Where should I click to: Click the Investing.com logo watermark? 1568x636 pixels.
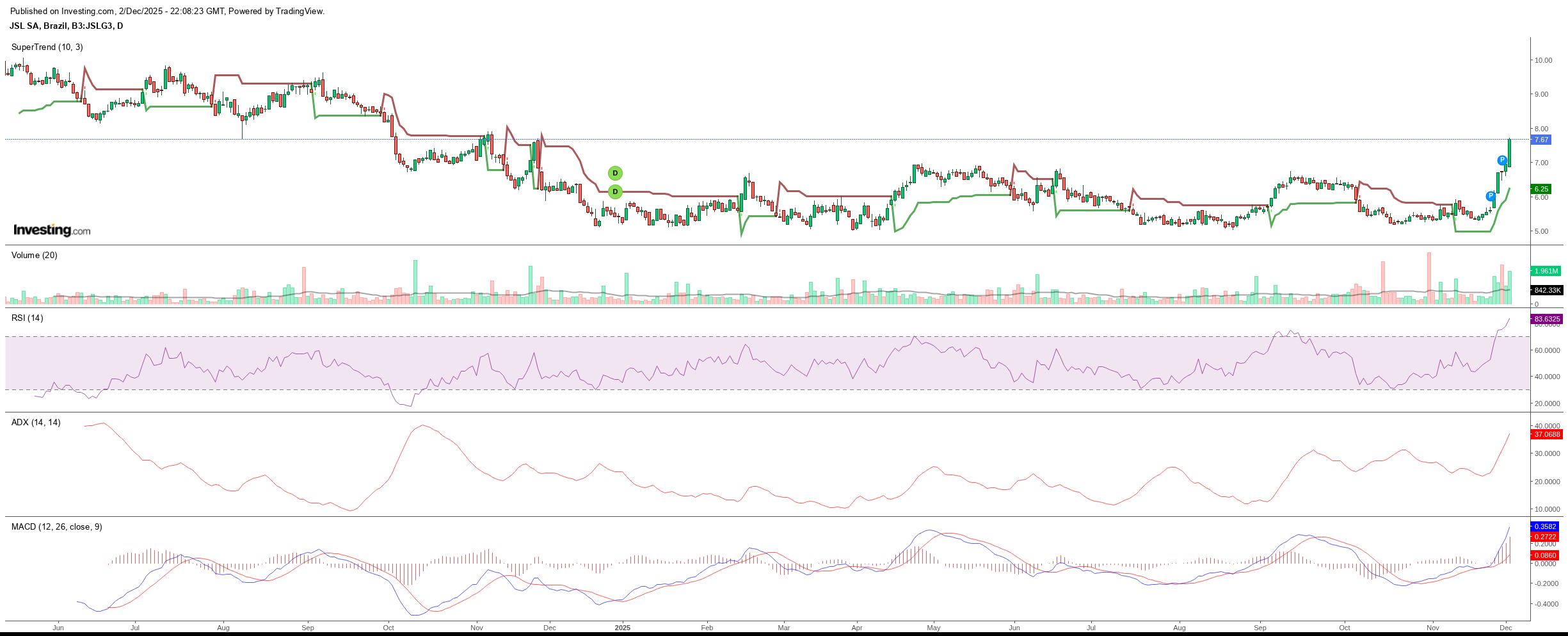(52, 230)
